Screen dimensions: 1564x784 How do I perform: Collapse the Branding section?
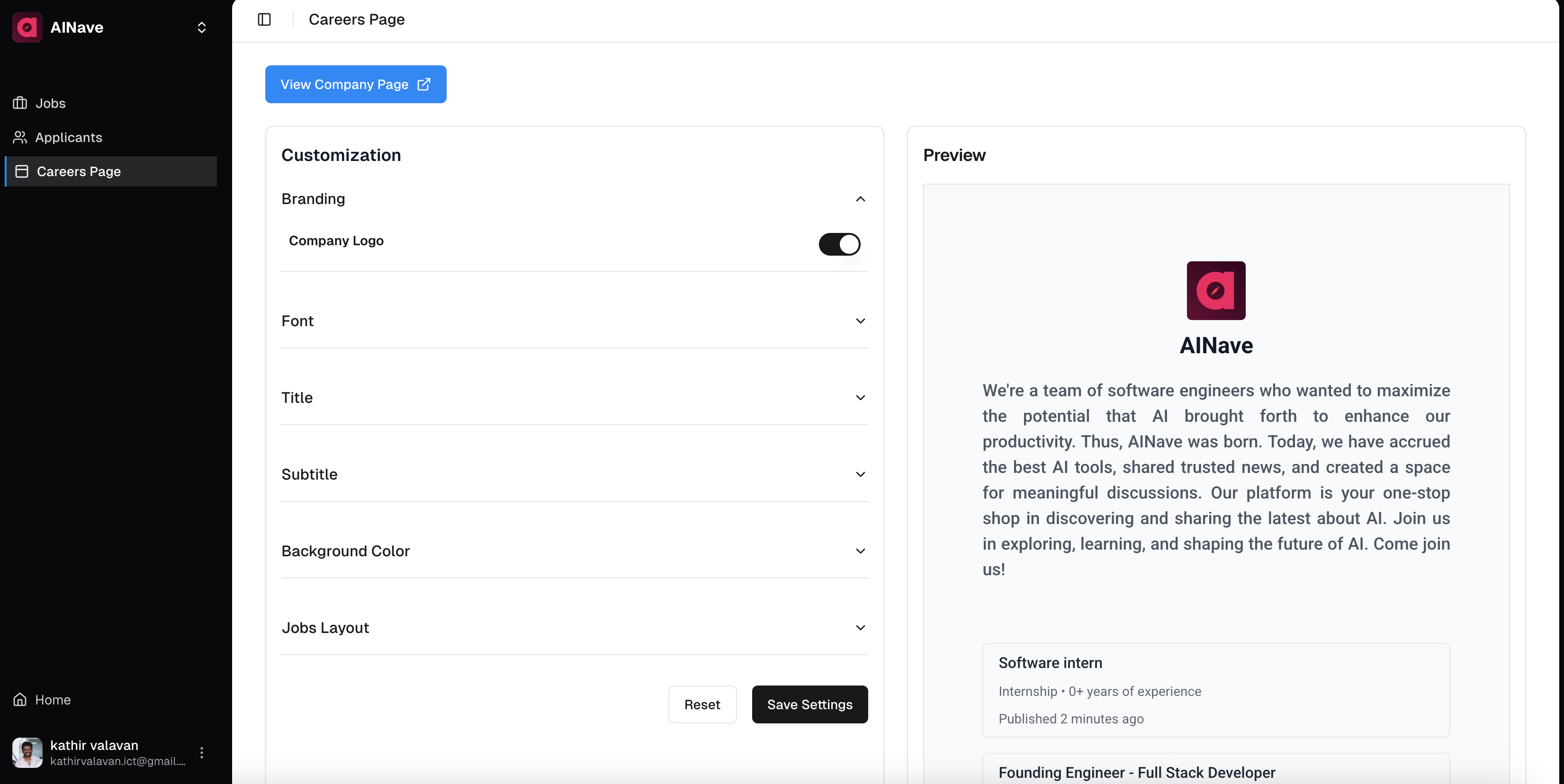[860, 199]
